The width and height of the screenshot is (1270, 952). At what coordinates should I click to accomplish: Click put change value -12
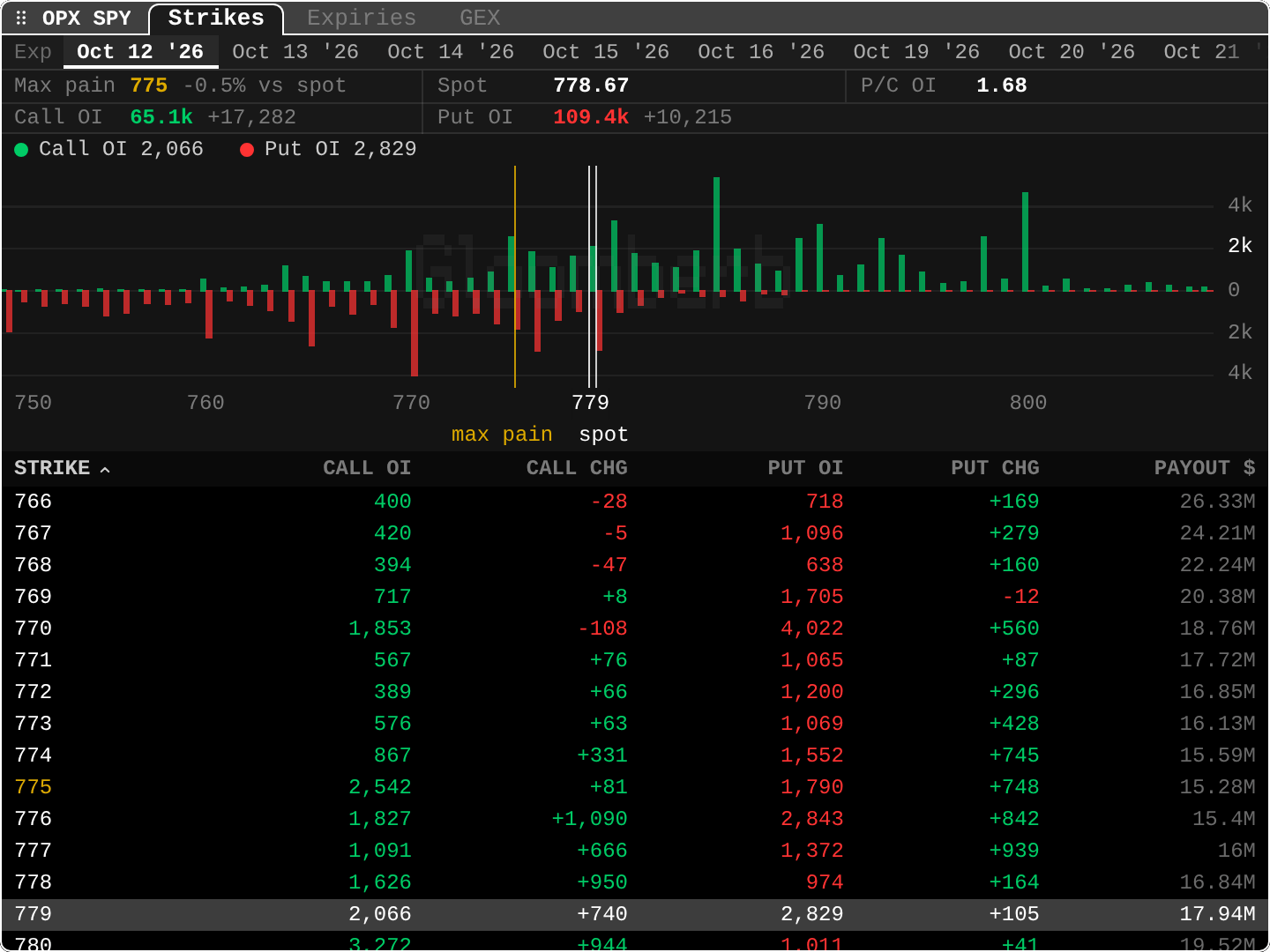point(1021,597)
